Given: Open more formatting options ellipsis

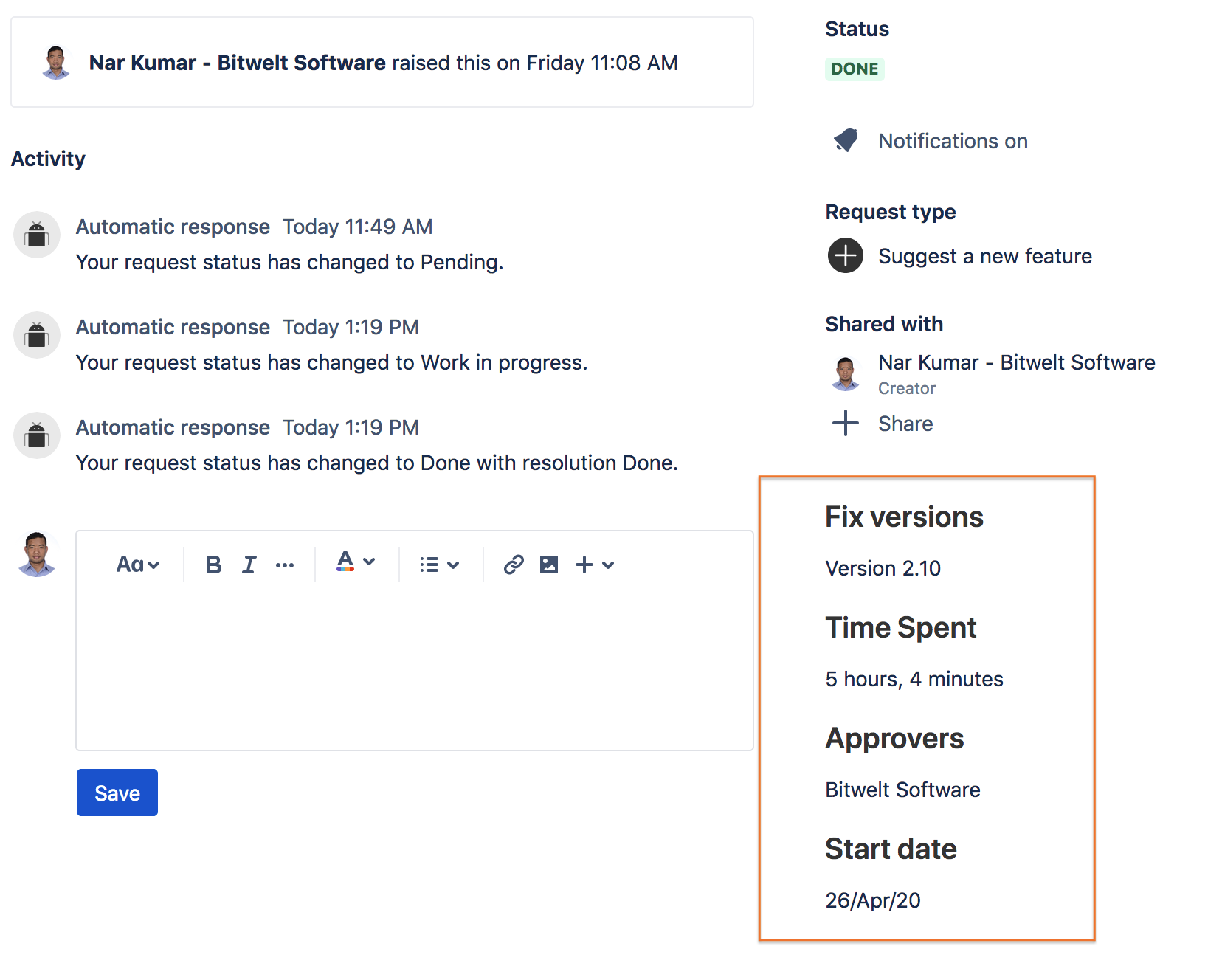Looking at the screenshot, I should (x=285, y=565).
